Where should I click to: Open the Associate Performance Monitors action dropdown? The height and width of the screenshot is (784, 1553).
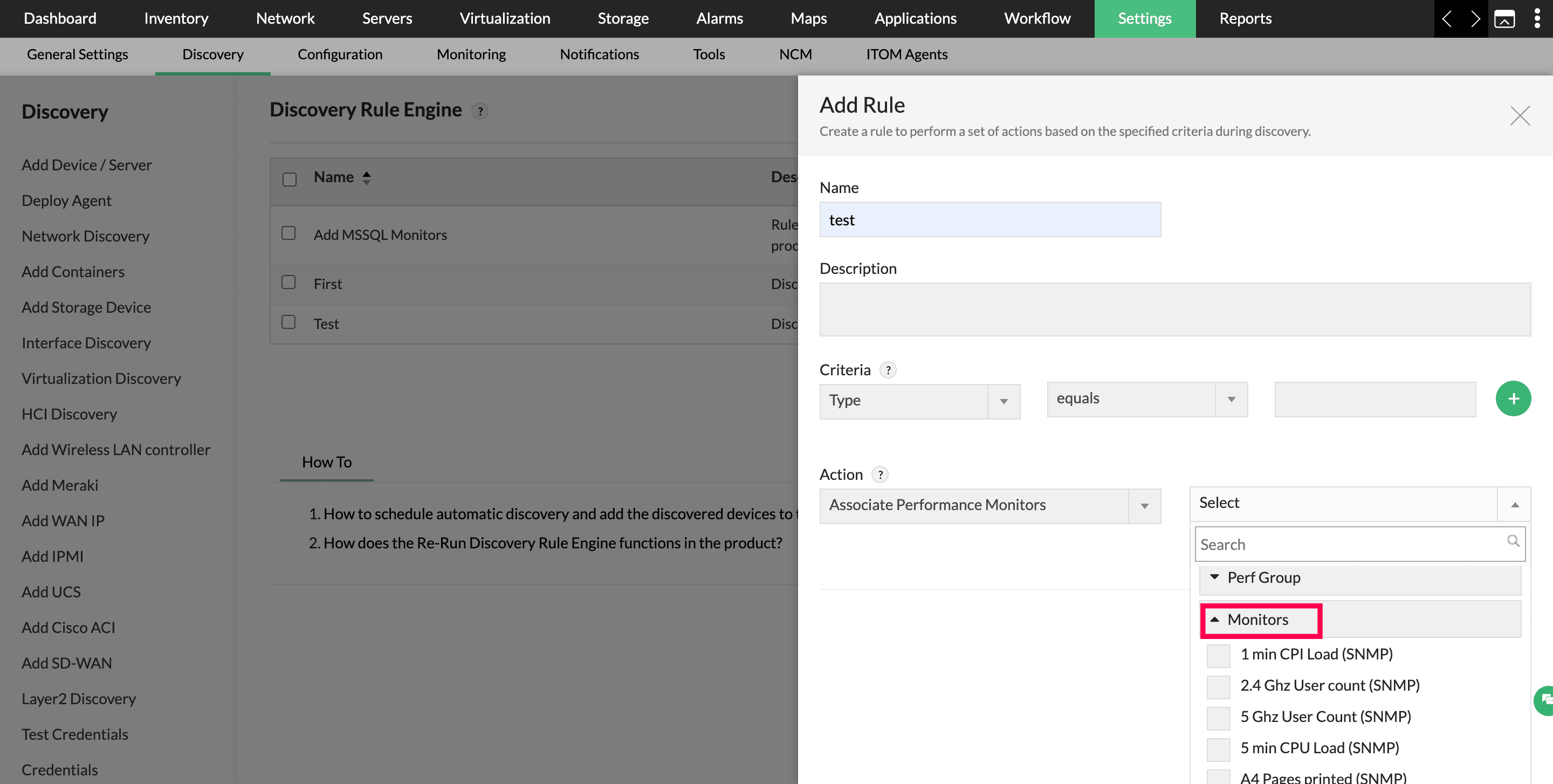click(990, 506)
